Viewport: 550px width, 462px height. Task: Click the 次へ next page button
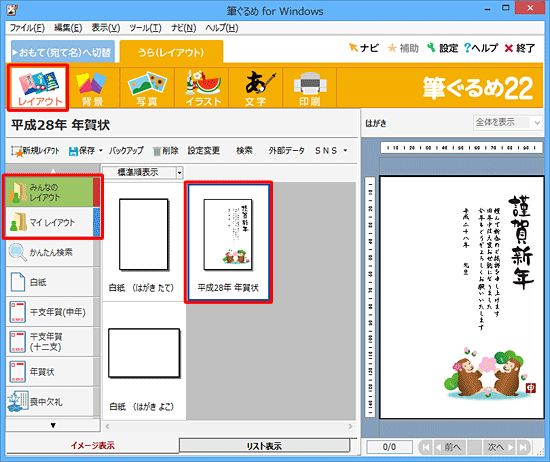click(500, 447)
